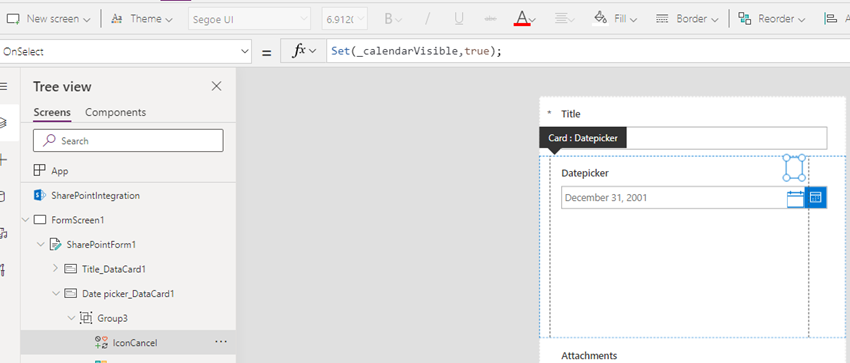Switch to the Screens tab
The image size is (850, 363).
click(x=52, y=112)
